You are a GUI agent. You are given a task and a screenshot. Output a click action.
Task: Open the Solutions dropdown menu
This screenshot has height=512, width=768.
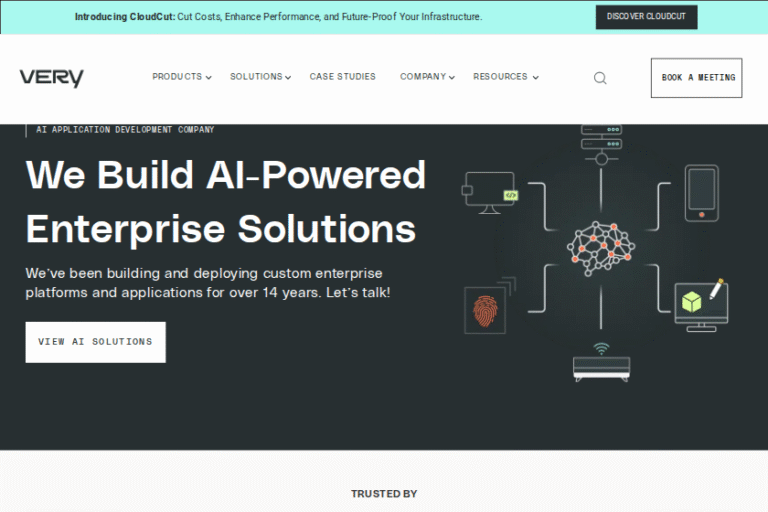click(x=260, y=77)
